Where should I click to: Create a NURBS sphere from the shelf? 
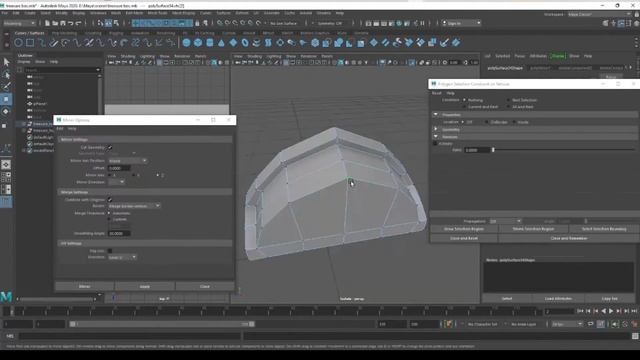(x=187, y=42)
